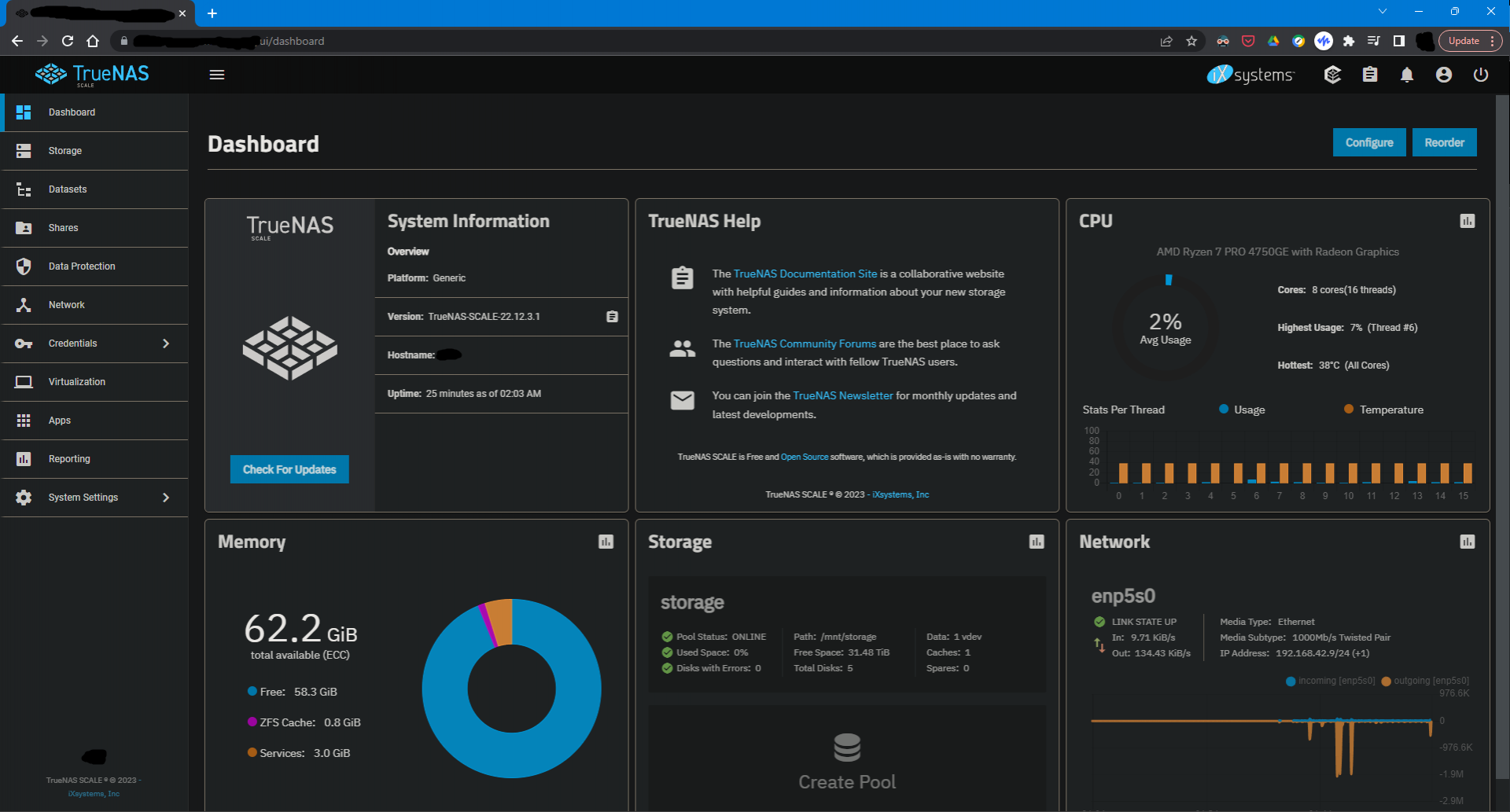Image resolution: width=1510 pixels, height=812 pixels.
Task: Click the power button icon
Action: 1481,75
